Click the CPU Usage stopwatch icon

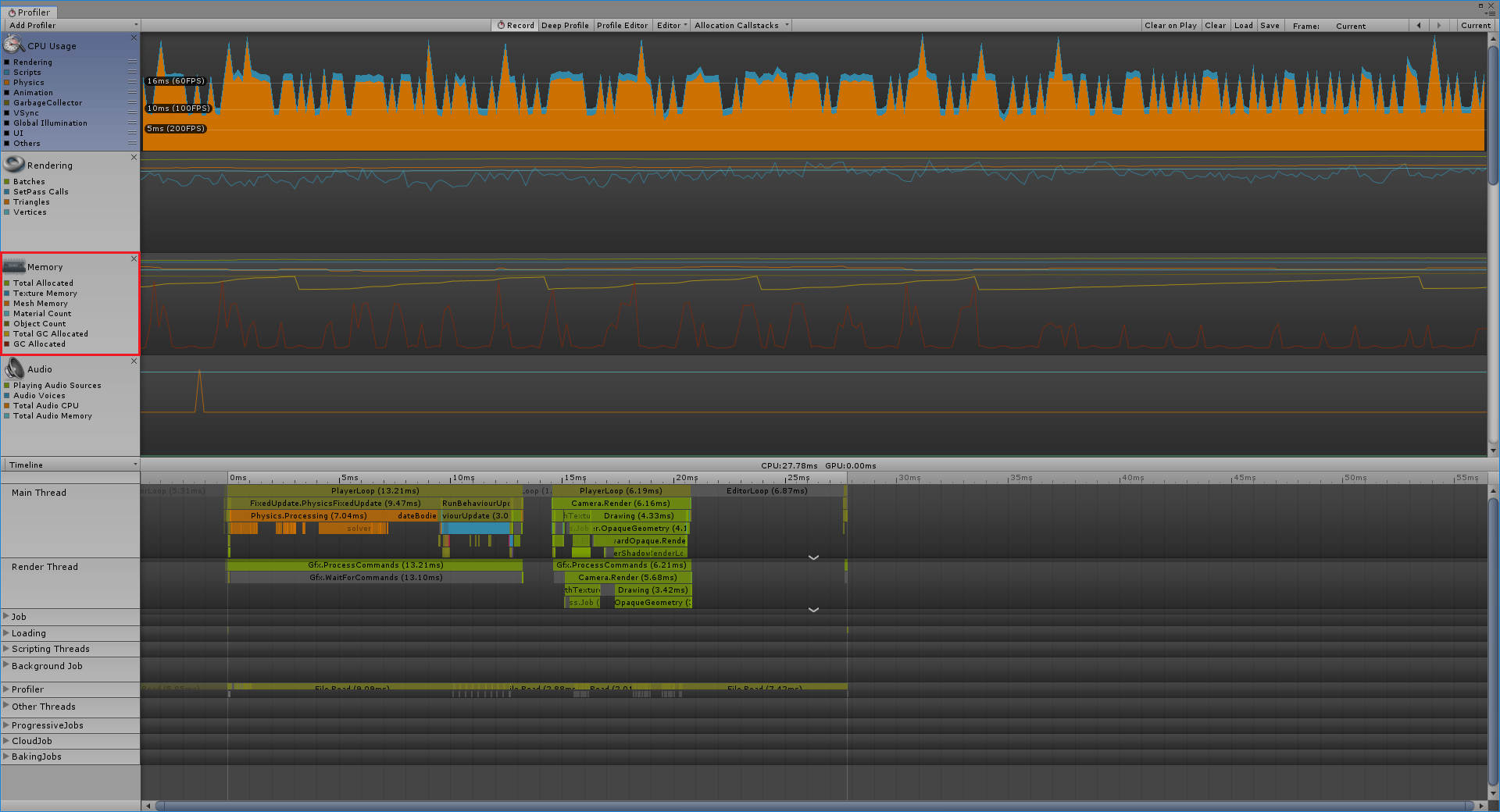coord(14,45)
